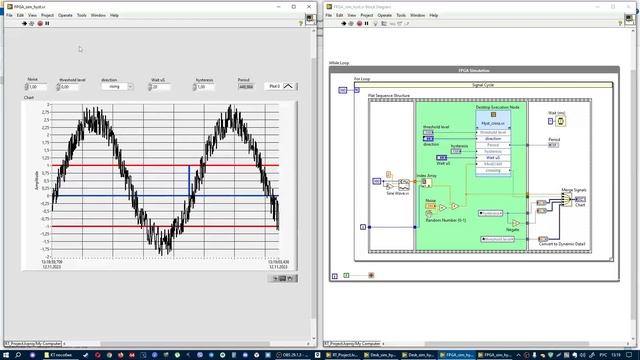Click threshold level increment/decrement stepper
This screenshot has width=640, height=360.
[58, 87]
